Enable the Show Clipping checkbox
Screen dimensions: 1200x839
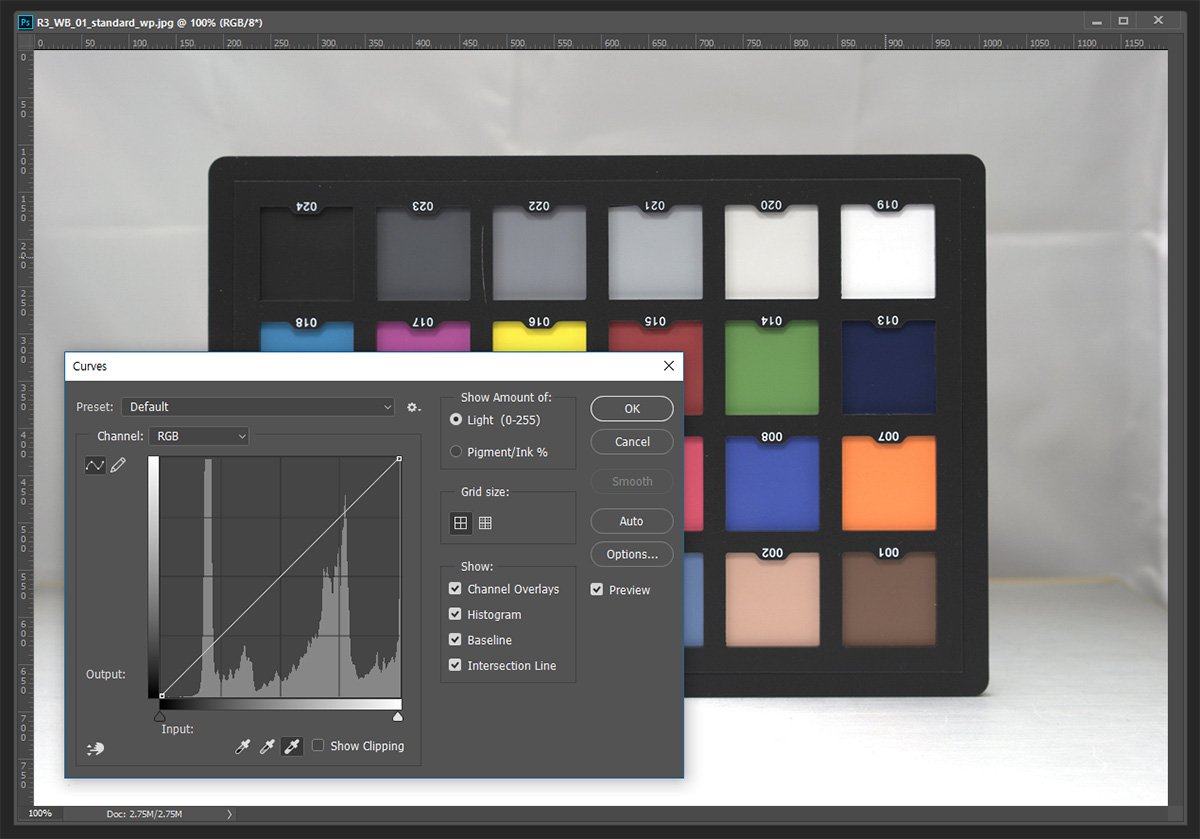(318, 745)
